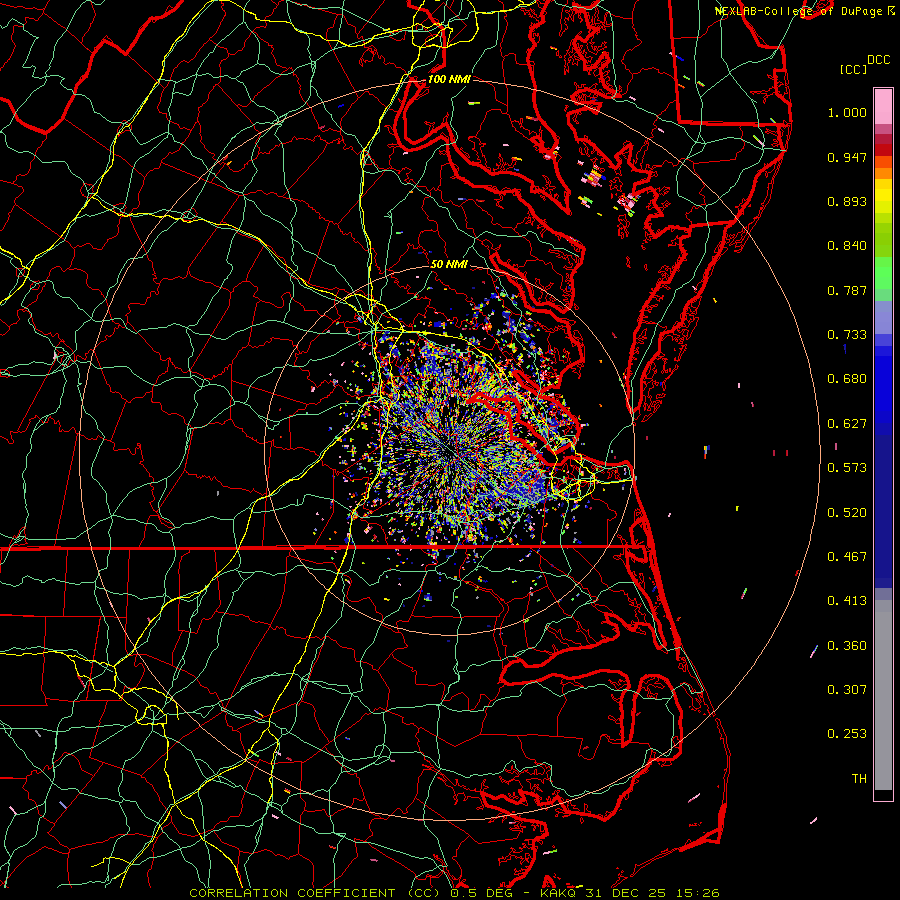Click the 0.573 color scale value
This screenshot has width=900, height=900.
click(847, 468)
